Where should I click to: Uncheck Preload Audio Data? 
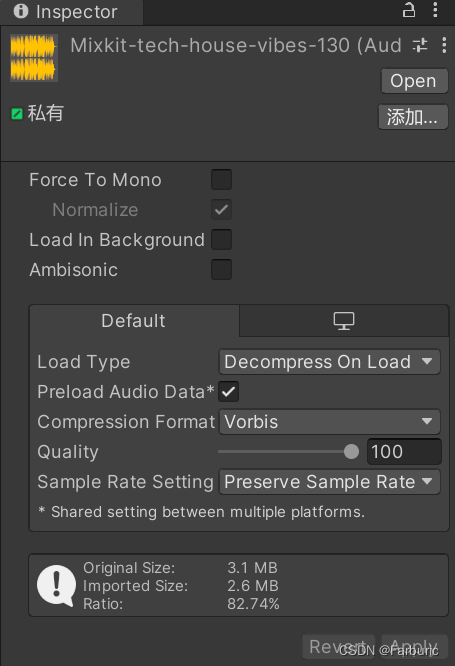[x=229, y=392]
